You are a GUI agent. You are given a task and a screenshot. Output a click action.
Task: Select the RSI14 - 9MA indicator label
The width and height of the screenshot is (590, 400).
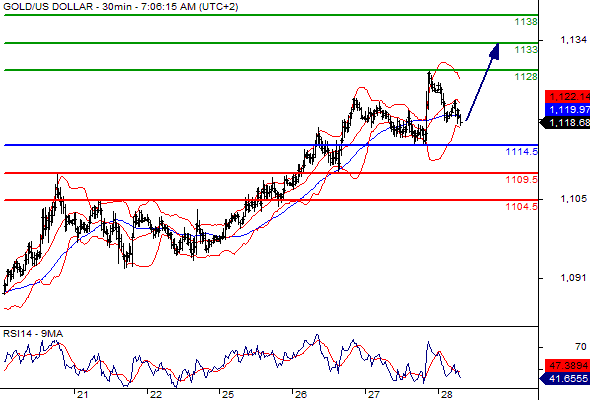pyautogui.click(x=33, y=334)
